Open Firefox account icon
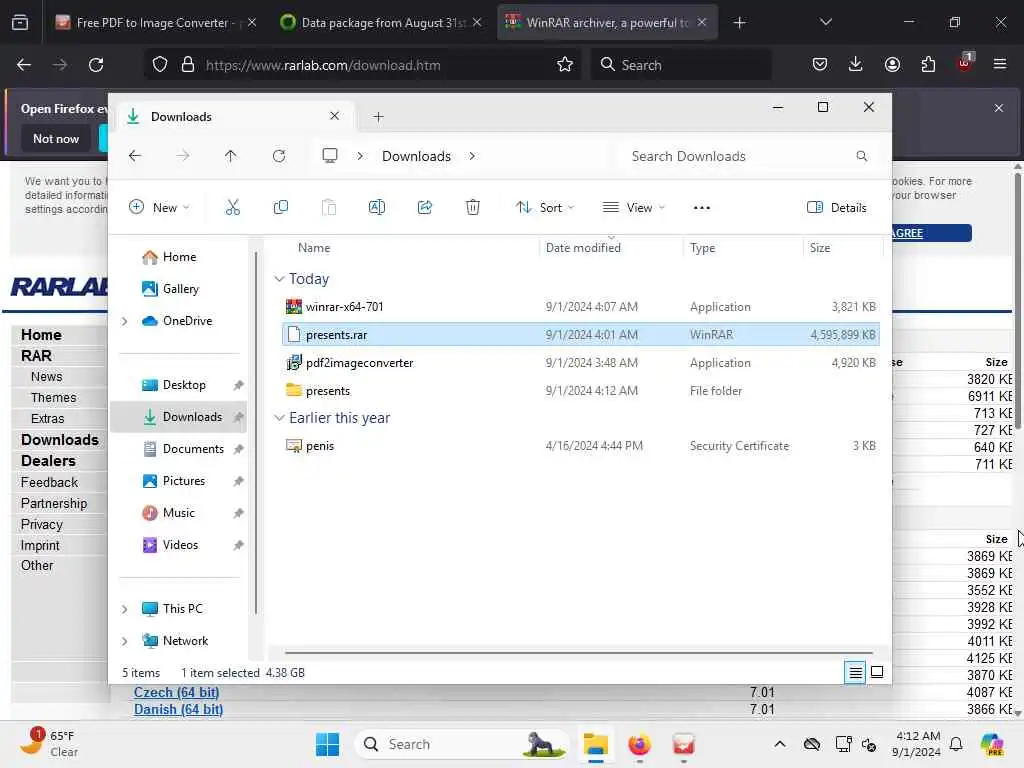 (x=892, y=64)
